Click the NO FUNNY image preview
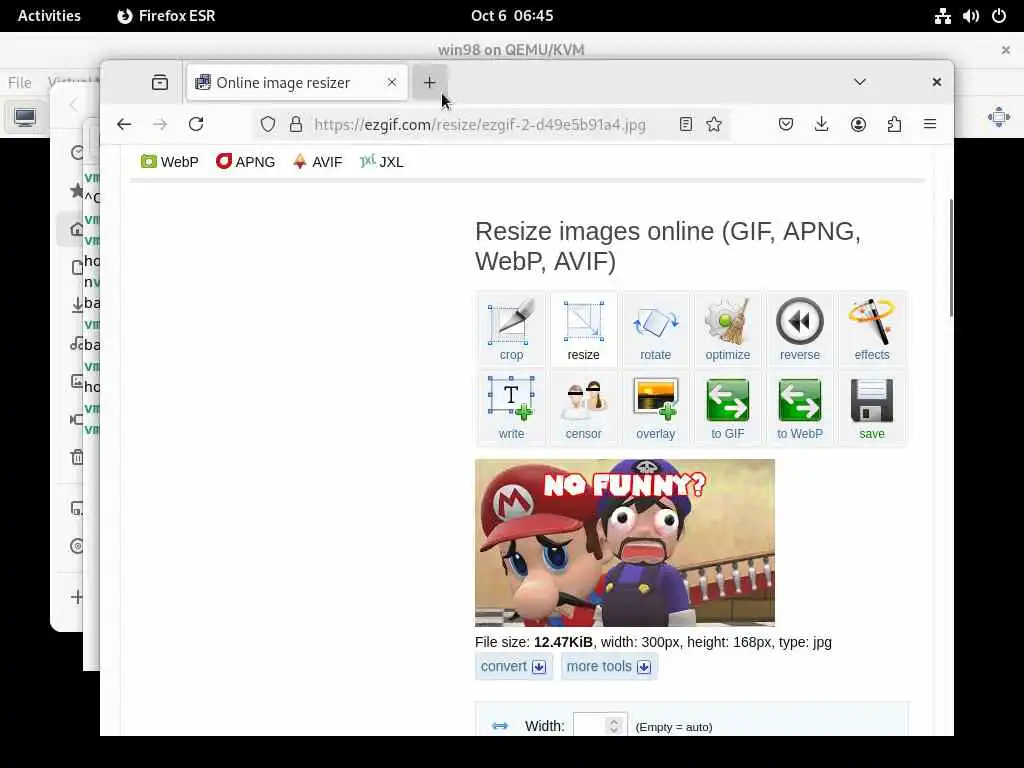This screenshot has width=1024, height=768. pos(624,543)
